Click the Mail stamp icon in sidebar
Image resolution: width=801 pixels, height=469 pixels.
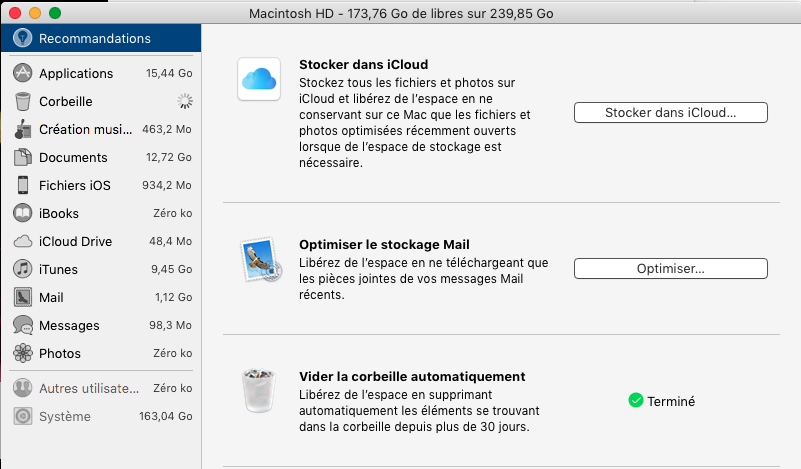click(22, 297)
